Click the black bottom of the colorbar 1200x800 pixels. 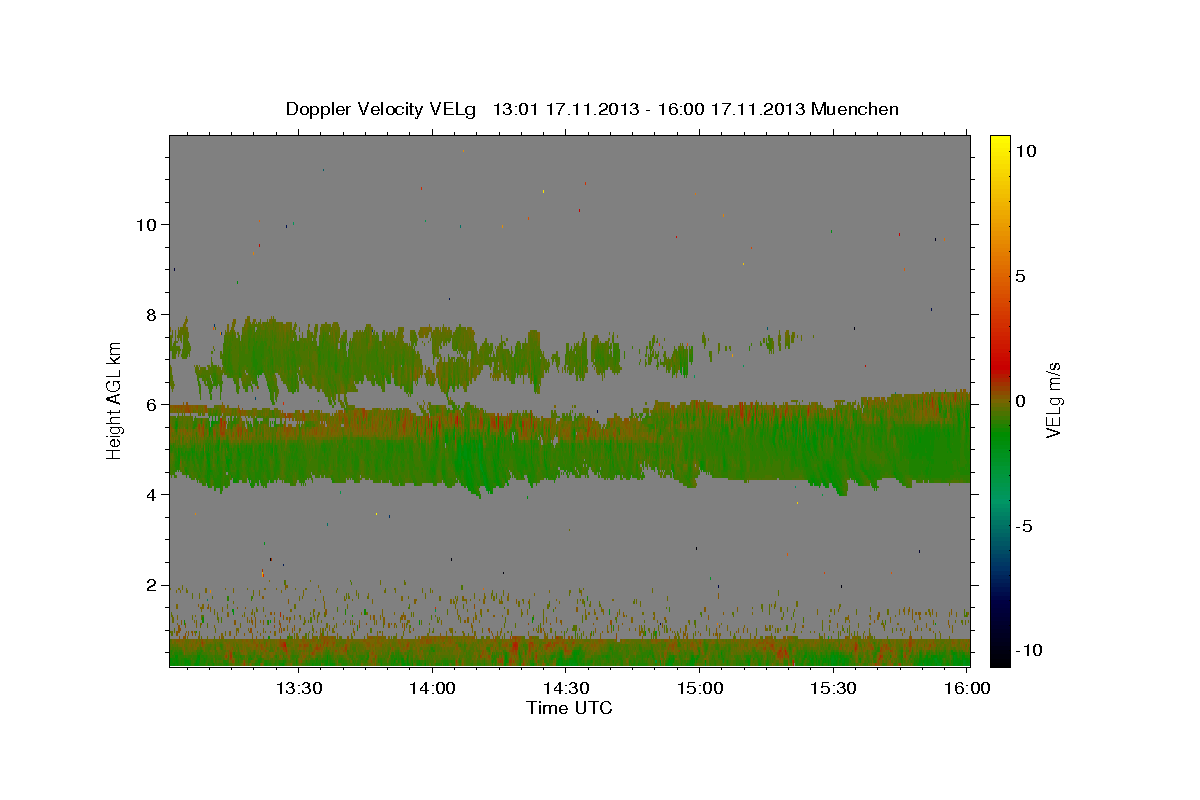[x=1000, y=660]
